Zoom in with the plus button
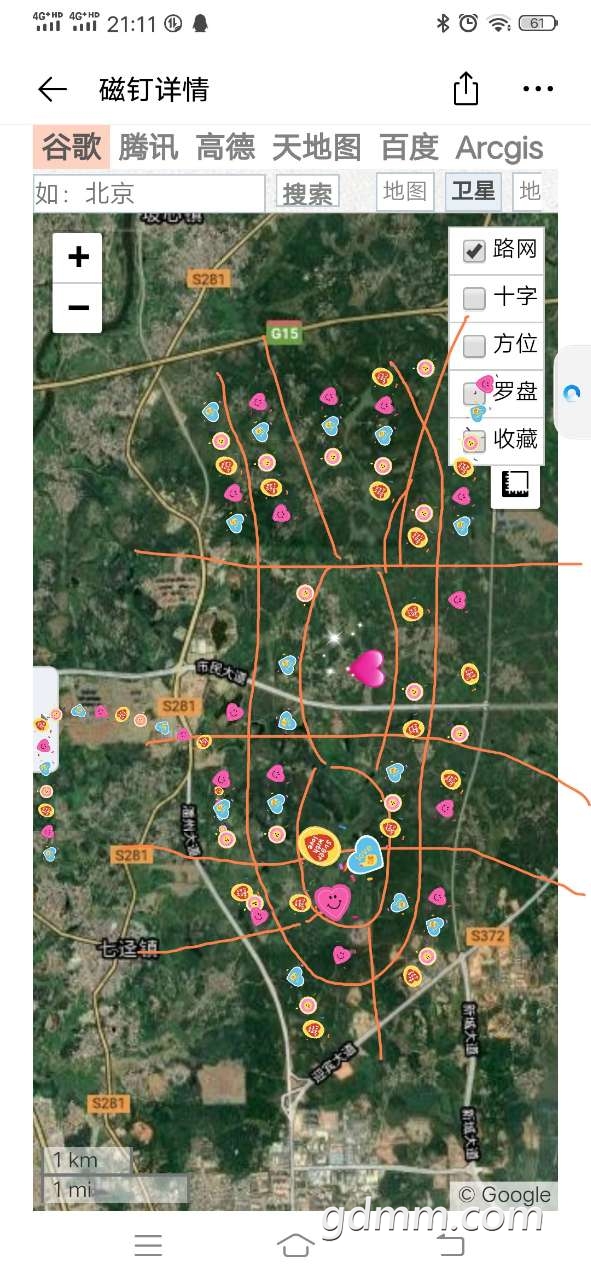Screen dimensions: 591x1280 click(77, 258)
